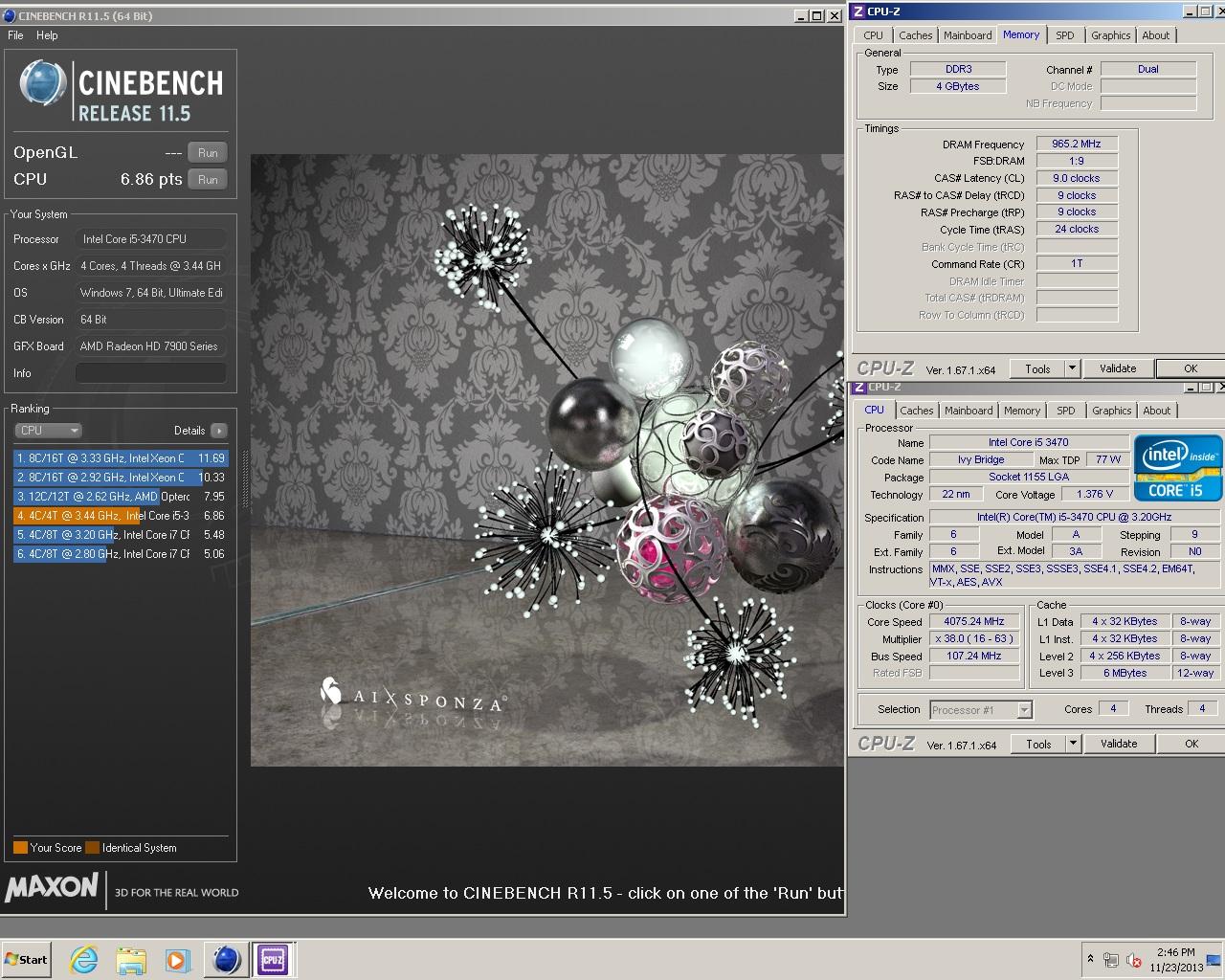The image size is (1225, 980).
Task: Open Windows Explorer folder taskbar icon
Action: coord(131,960)
